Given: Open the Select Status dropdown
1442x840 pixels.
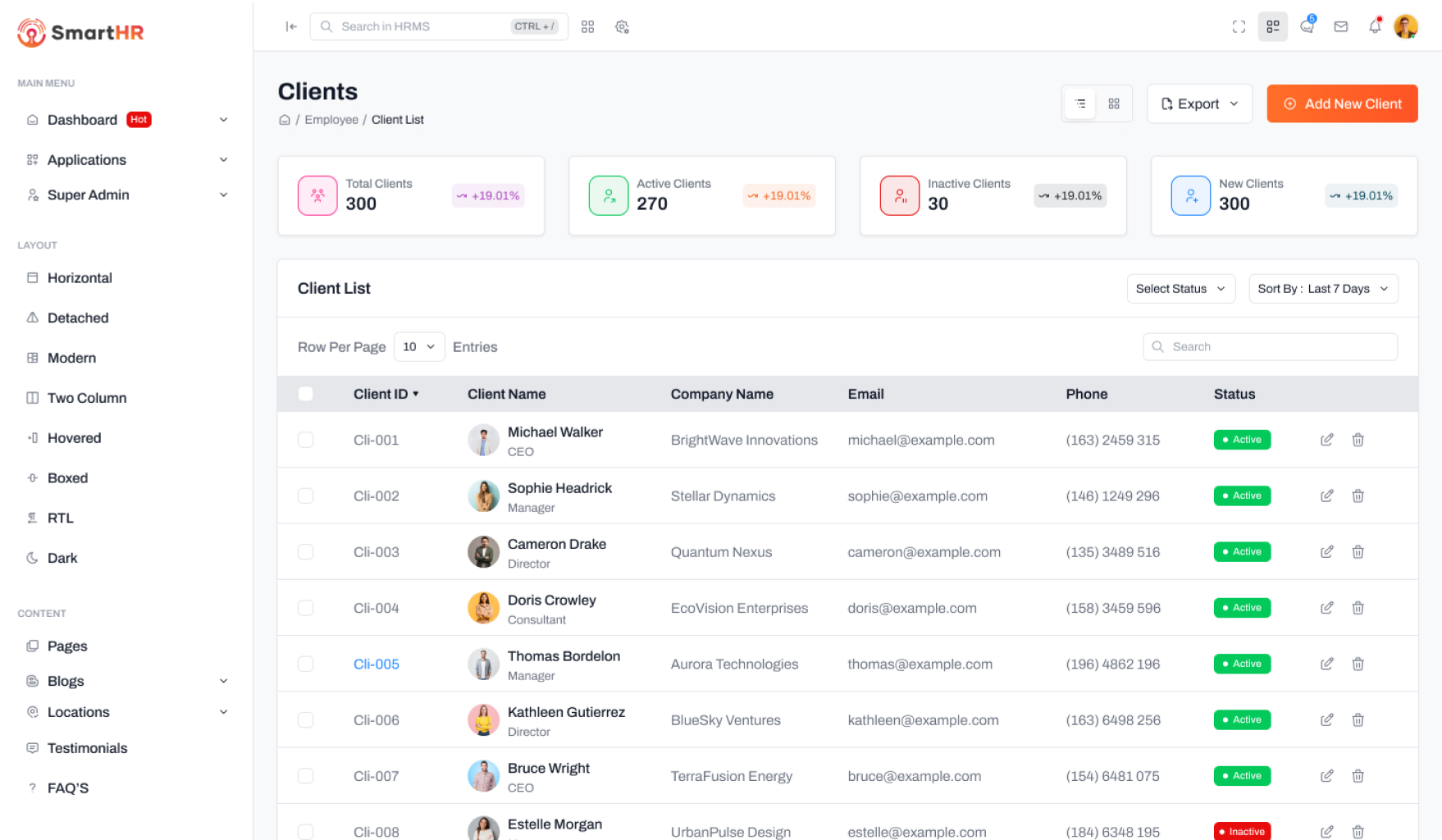Looking at the screenshot, I should click(x=1180, y=289).
